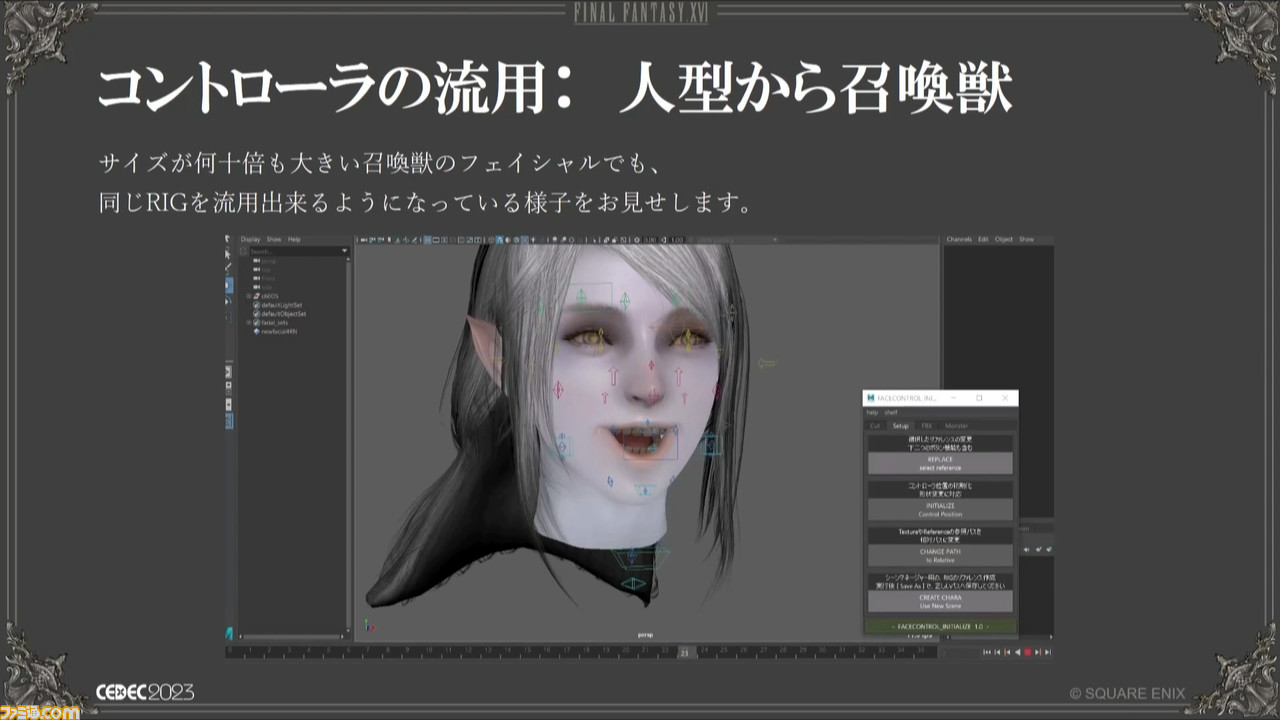The height and width of the screenshot is (720, 1280).
Task: Click the persp camera label below viewport
Action: pos(646,634)
